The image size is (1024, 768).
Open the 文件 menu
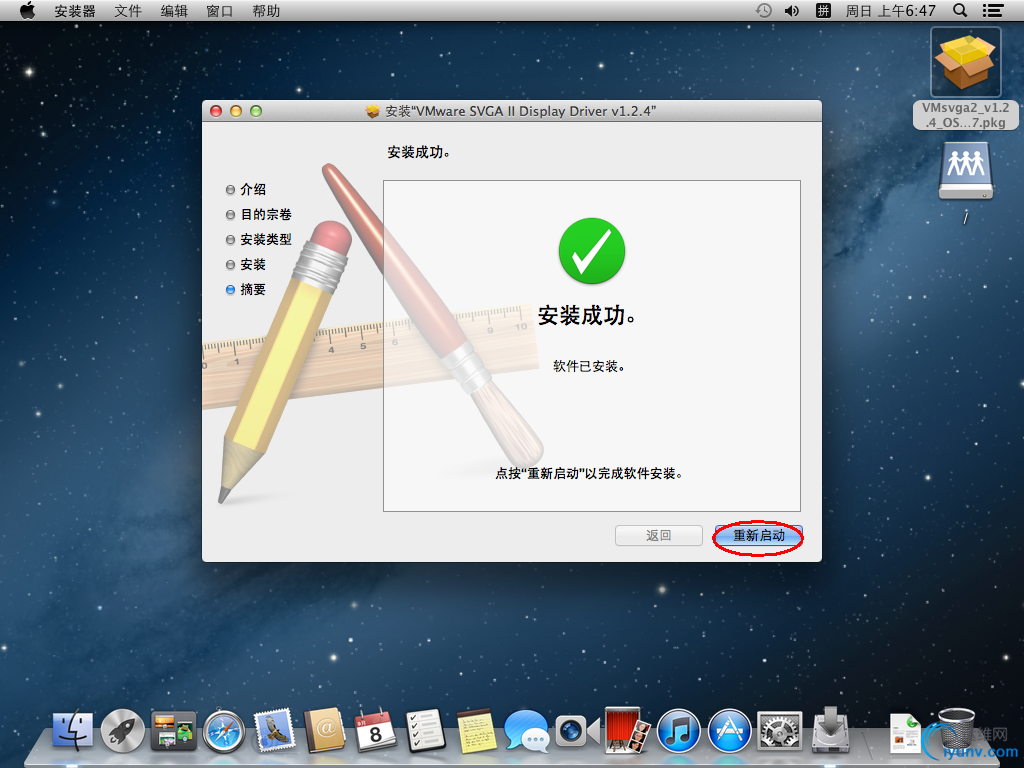127,11
